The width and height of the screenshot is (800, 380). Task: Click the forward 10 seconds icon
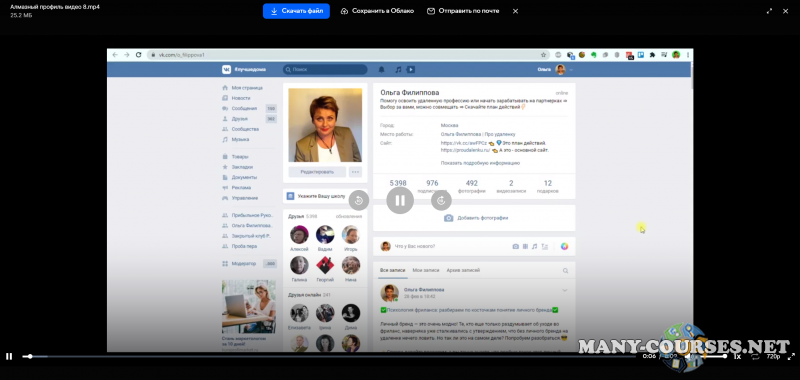click(x=441, y=200)
